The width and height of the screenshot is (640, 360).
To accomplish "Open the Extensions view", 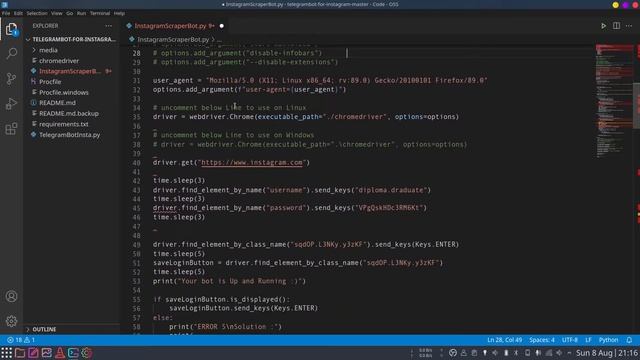I will point(11,129).
